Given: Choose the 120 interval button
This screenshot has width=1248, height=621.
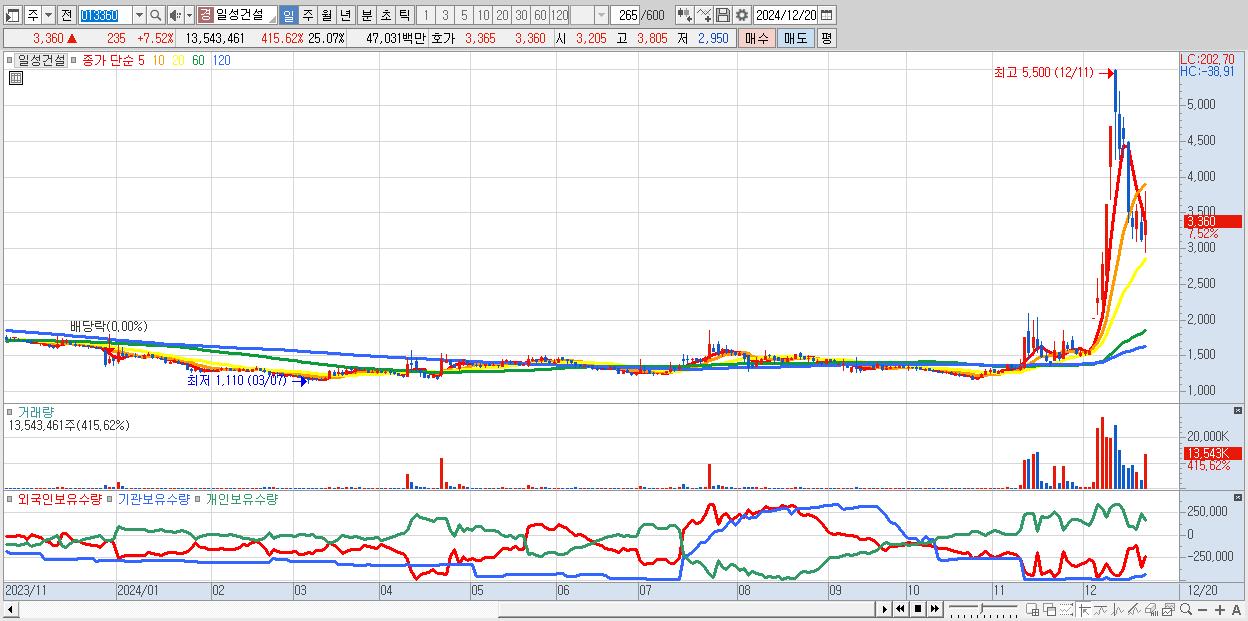Looking at the screenshot, I should pos(559,15).
